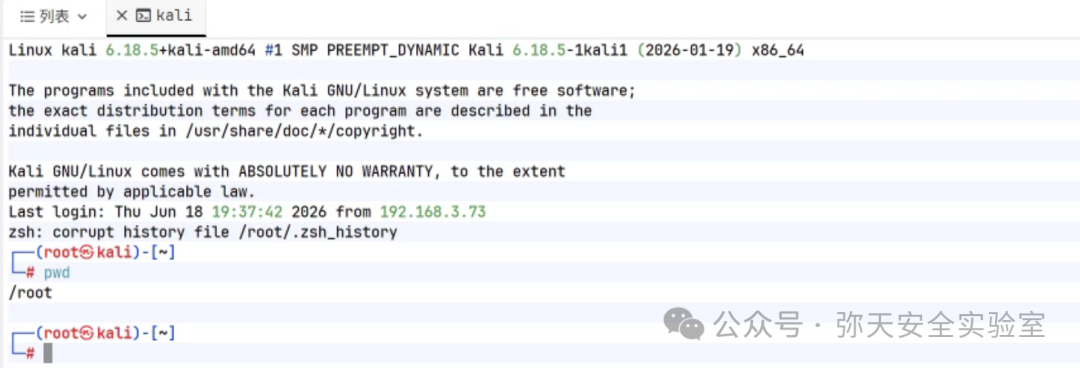Viewport: 1080px width, 368px height.
Task: Close the kali terminal tab
Action: pos(122,16)
